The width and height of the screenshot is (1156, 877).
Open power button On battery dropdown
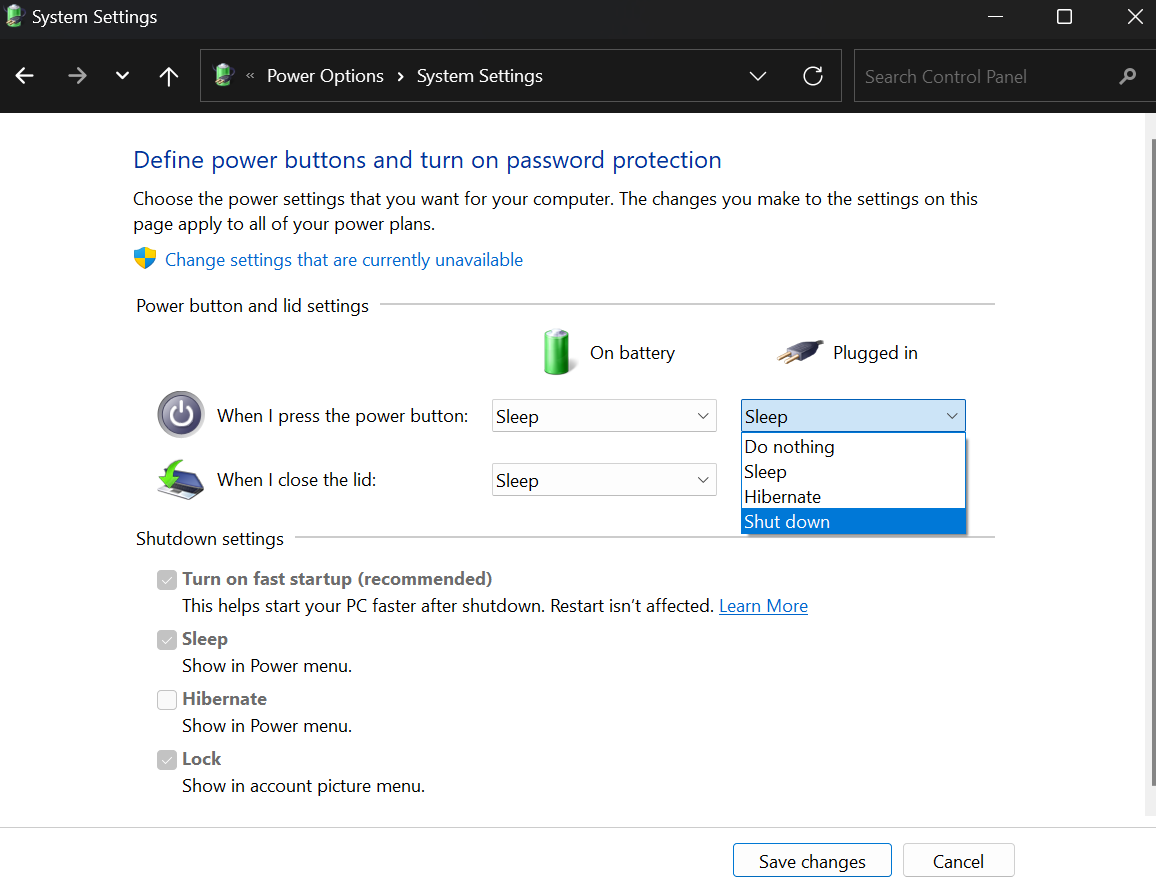604,416
